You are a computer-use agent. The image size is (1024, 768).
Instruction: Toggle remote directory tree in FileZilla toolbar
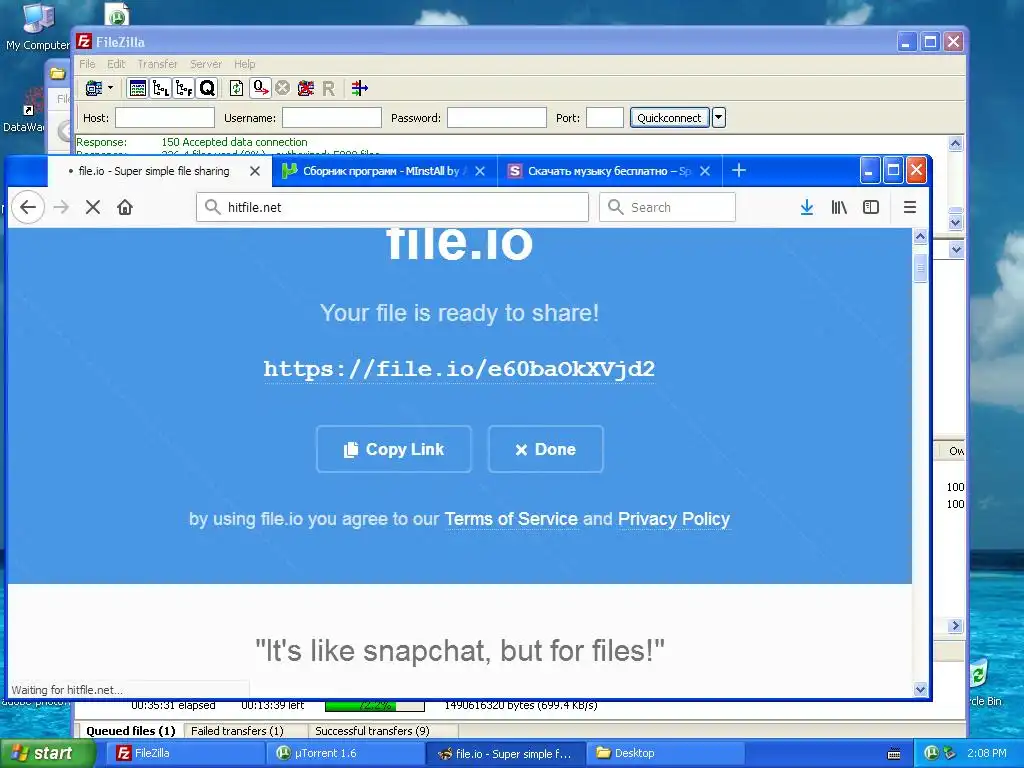pyautogui.click(x=184, y=88)
